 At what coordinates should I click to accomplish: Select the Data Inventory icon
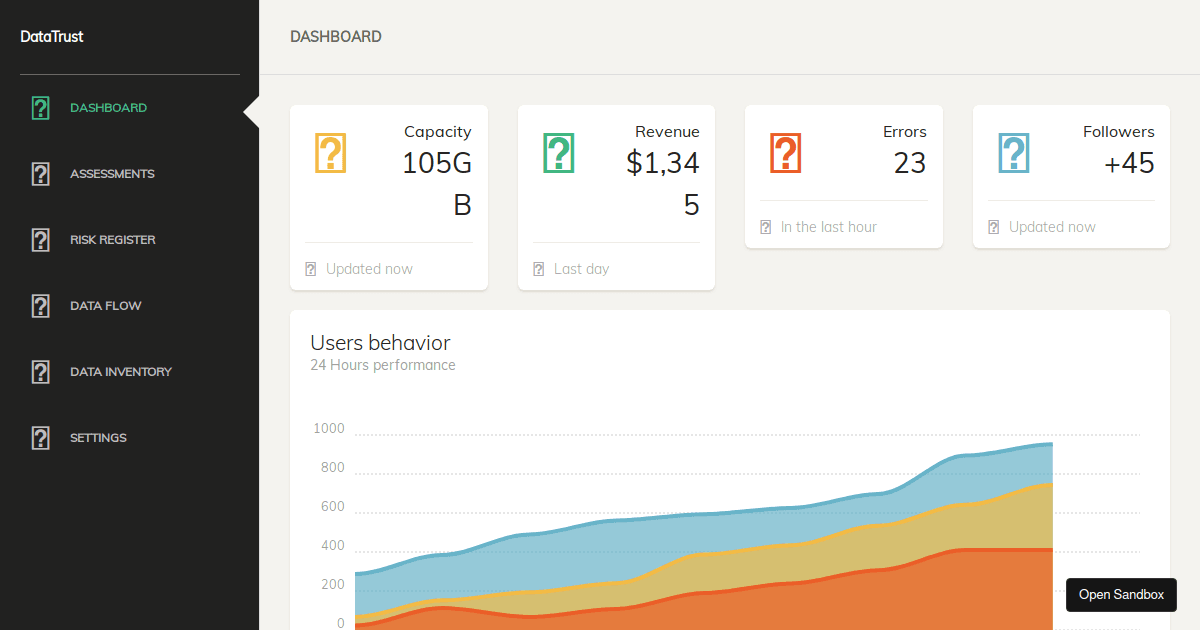40,371
